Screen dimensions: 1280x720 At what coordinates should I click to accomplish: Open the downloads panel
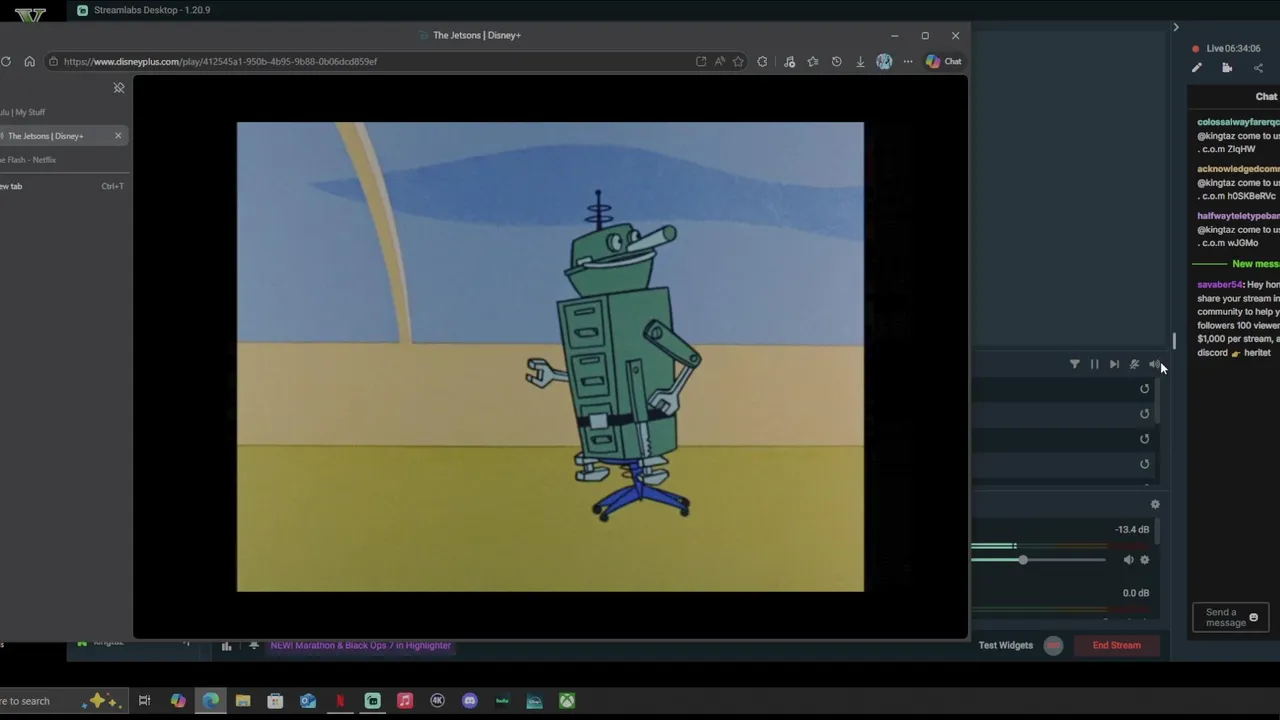pos(860,61)
